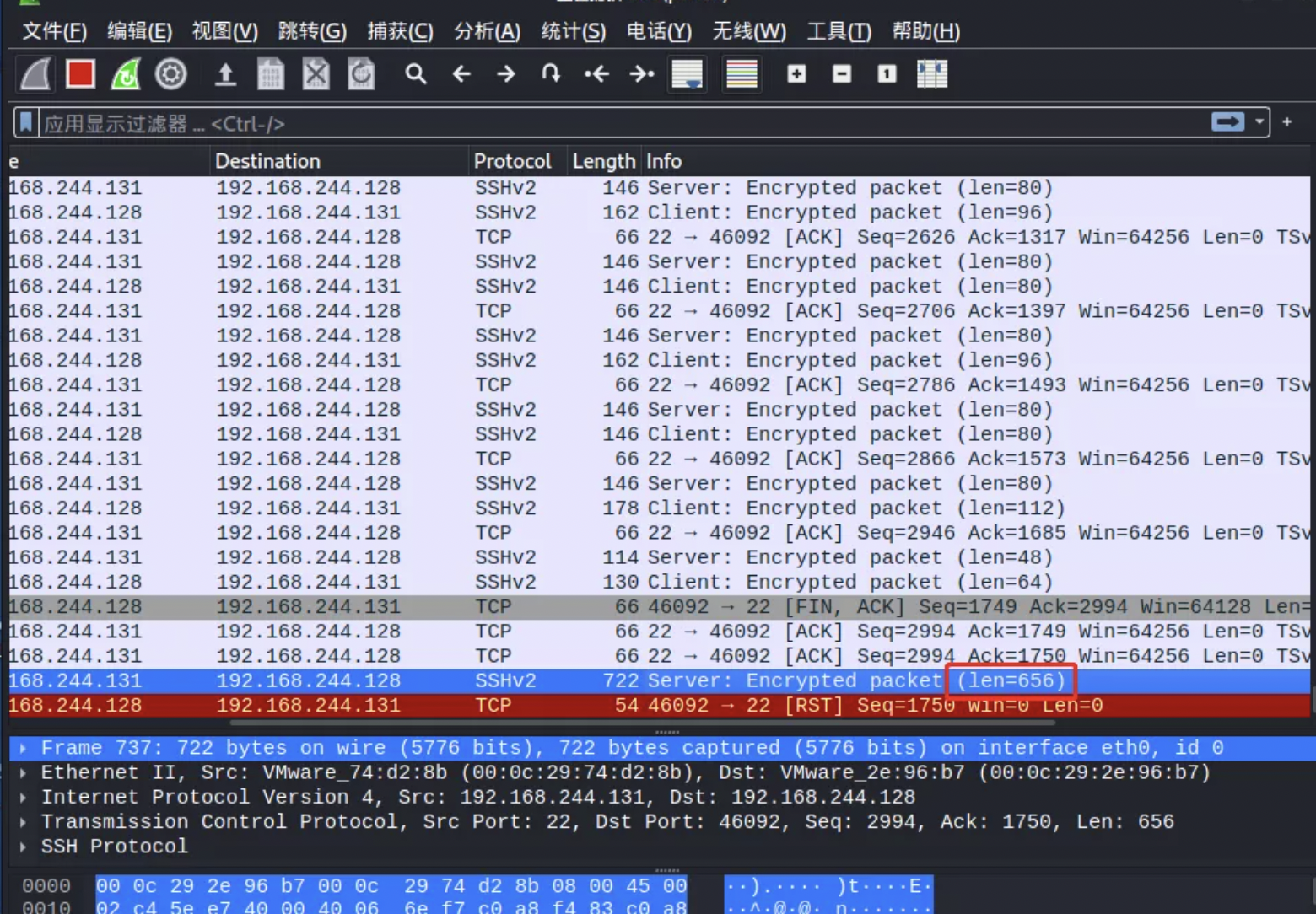
Task: Open the 统计(S) menu
Action: coord(573,31)
